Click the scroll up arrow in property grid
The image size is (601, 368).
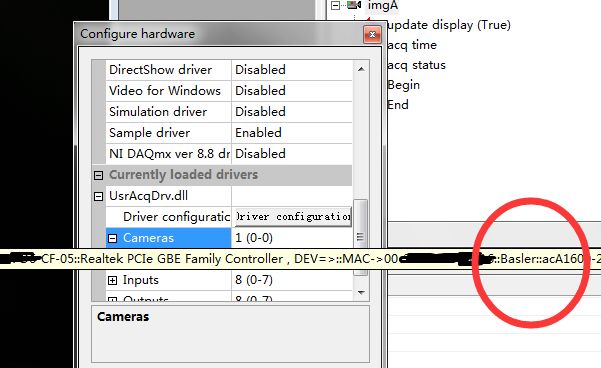361,69
